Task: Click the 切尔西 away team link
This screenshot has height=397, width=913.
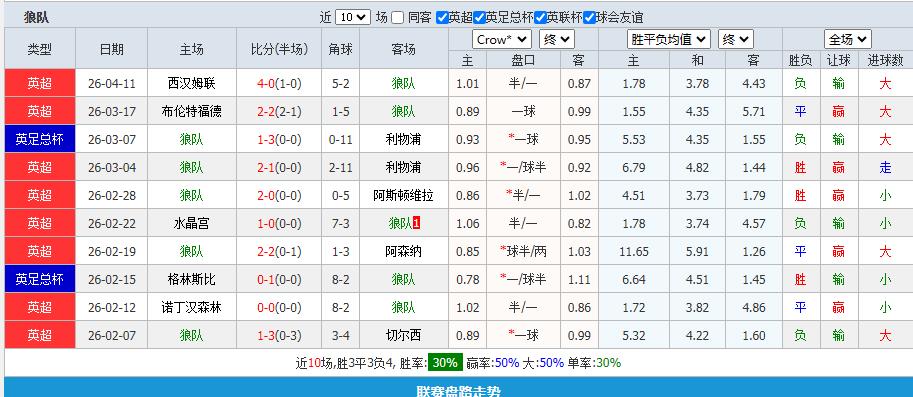Action: (x=404, y=335)
